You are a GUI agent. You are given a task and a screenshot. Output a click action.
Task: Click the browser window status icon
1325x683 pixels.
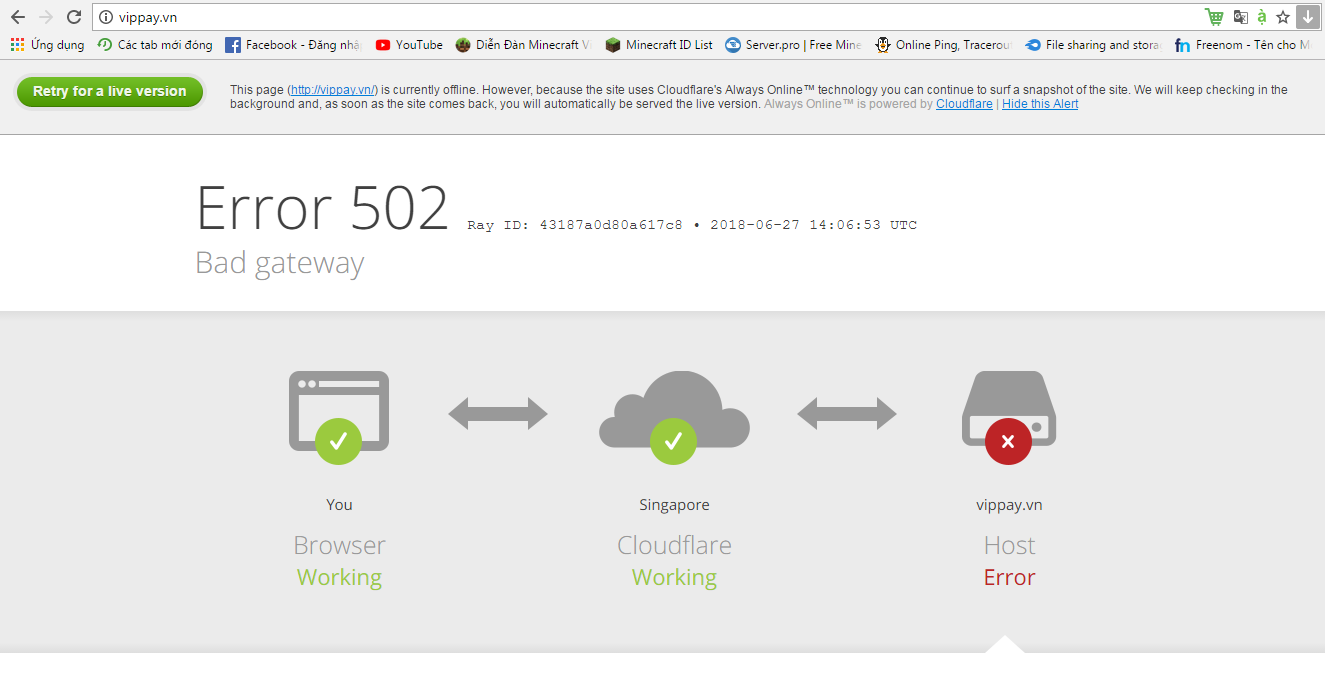click(339, 417)
